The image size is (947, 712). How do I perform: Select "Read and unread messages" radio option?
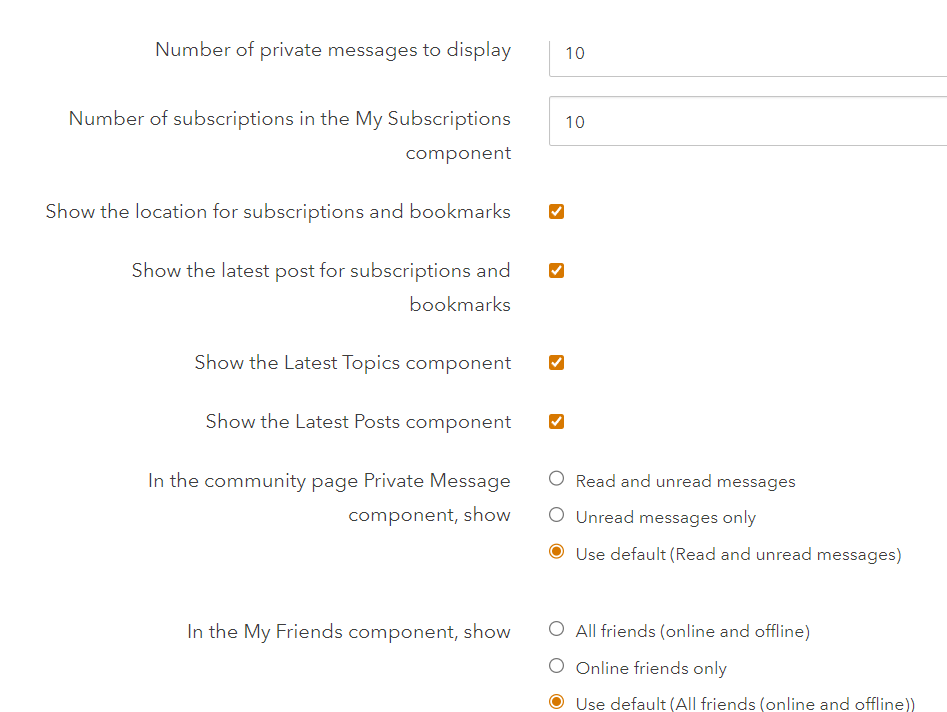coord(556,478)
